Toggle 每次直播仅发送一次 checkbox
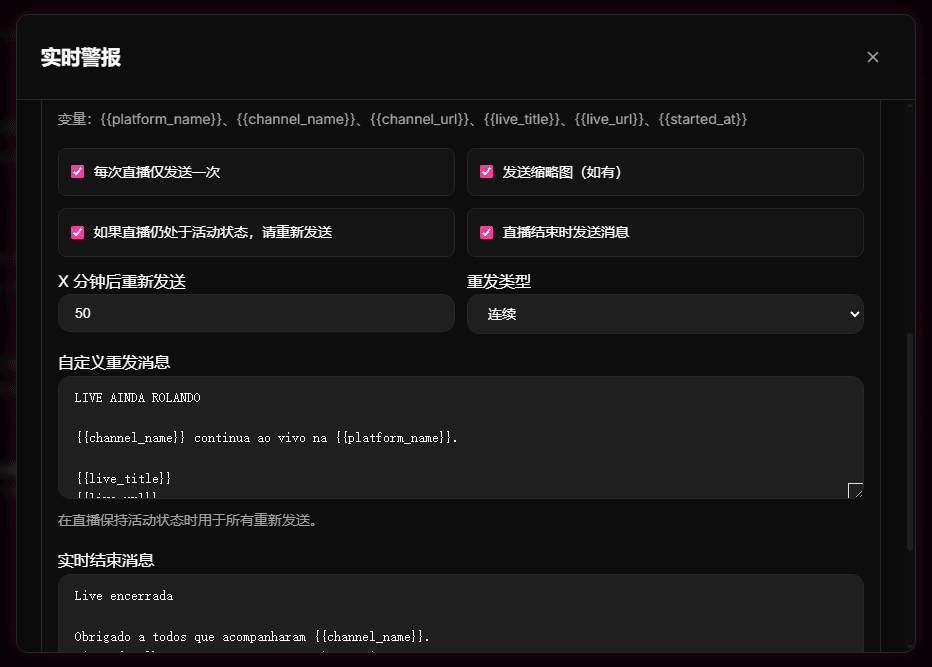The image size is (932, 667). (77, 172)
